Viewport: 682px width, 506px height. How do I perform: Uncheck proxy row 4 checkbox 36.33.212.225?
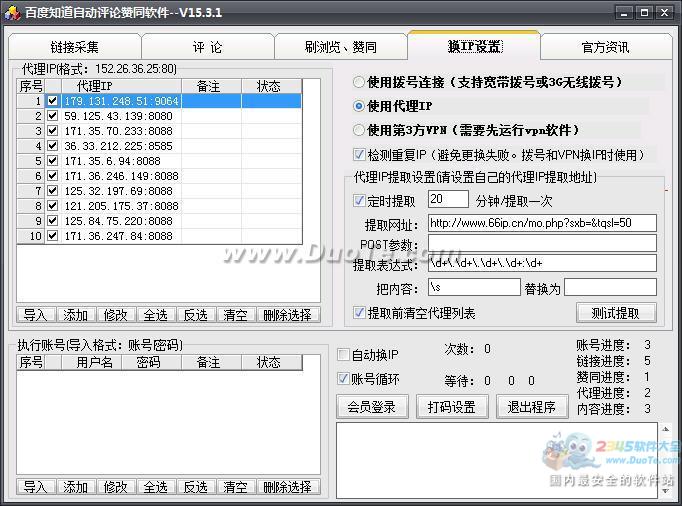pos(53,146)
